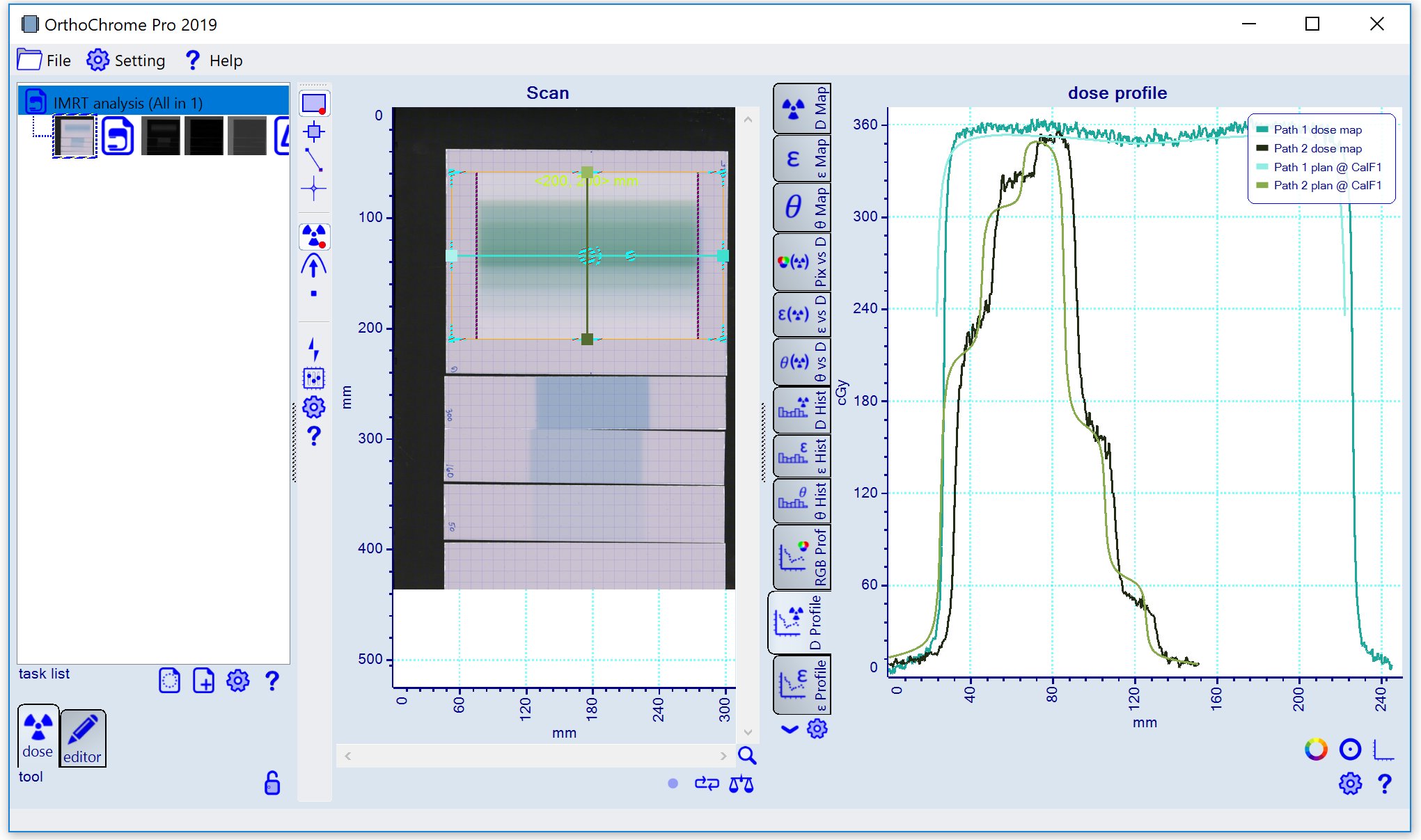The height and width of the screenshot is (840, 1421).
Task: Toggle Path 2 plan @ CalF1 legend entry
Action: (1326, 185)
